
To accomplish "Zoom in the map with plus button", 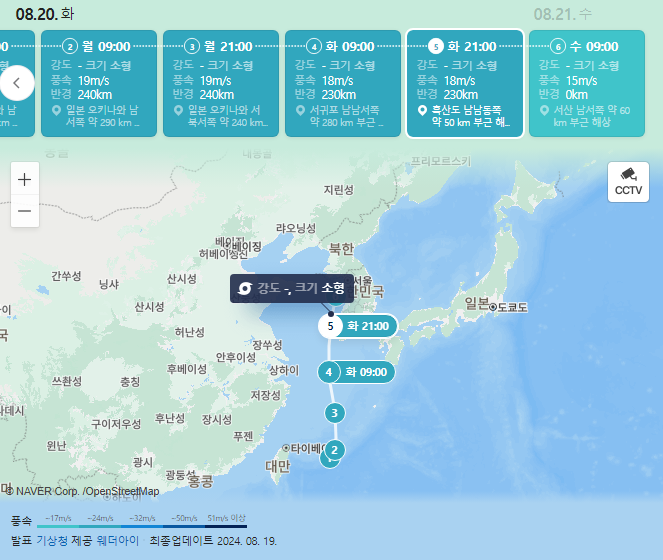I will [25, 179].
